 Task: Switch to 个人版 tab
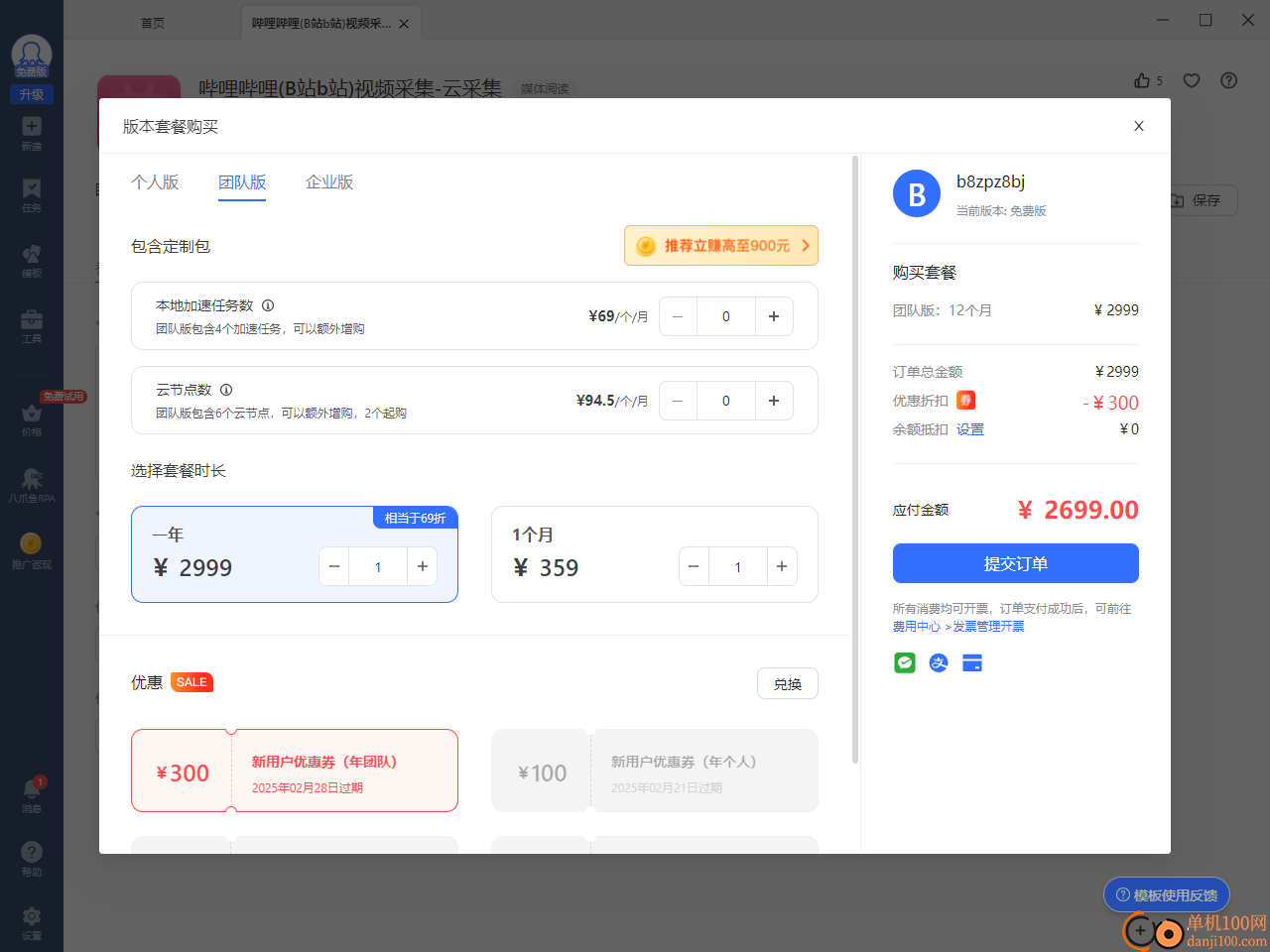tap(155, 182)
